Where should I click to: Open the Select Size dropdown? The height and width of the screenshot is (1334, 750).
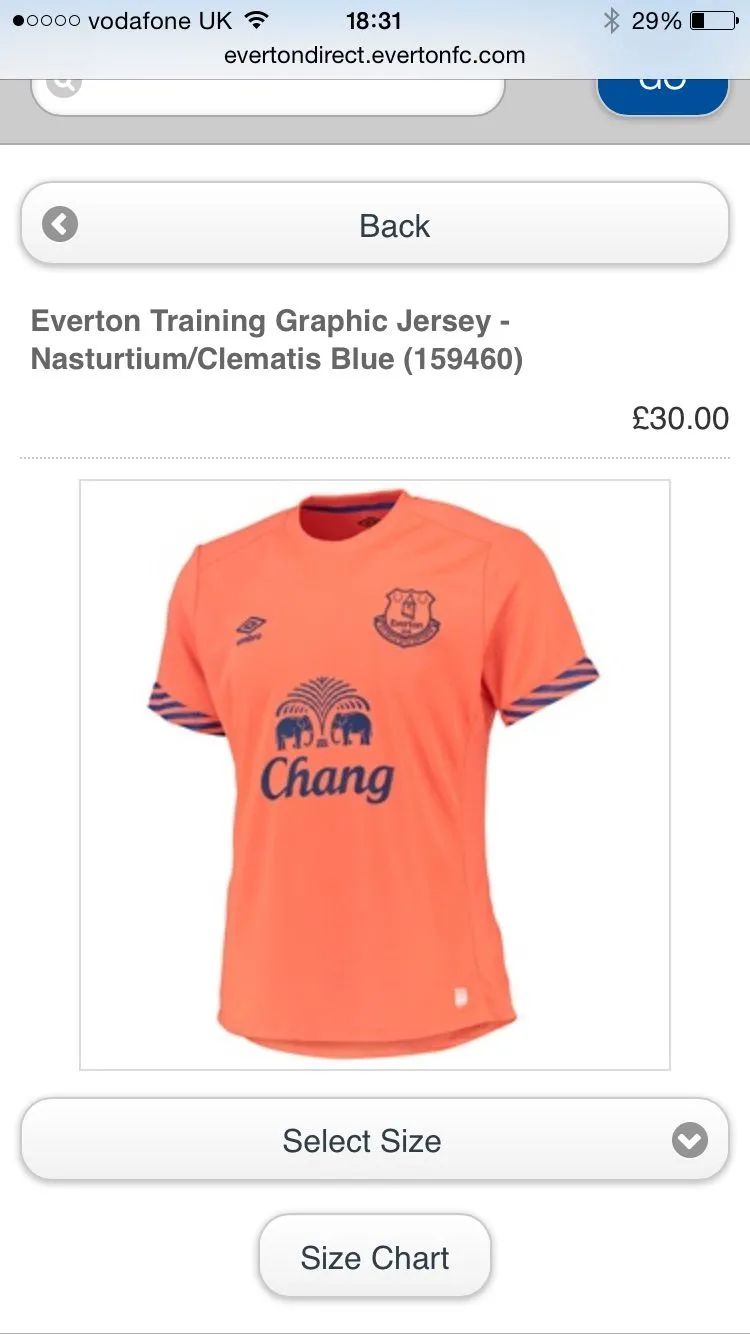pyautogui.click(x=375, y=1141)
